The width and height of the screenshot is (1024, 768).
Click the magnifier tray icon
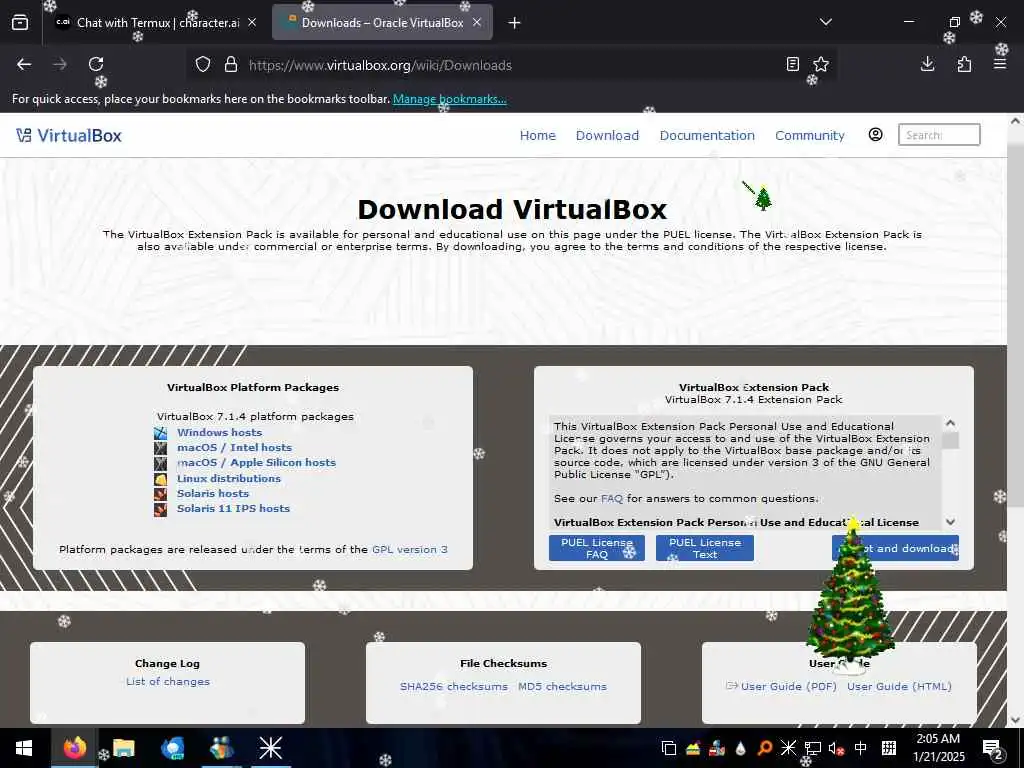click(x=765, y=748)
